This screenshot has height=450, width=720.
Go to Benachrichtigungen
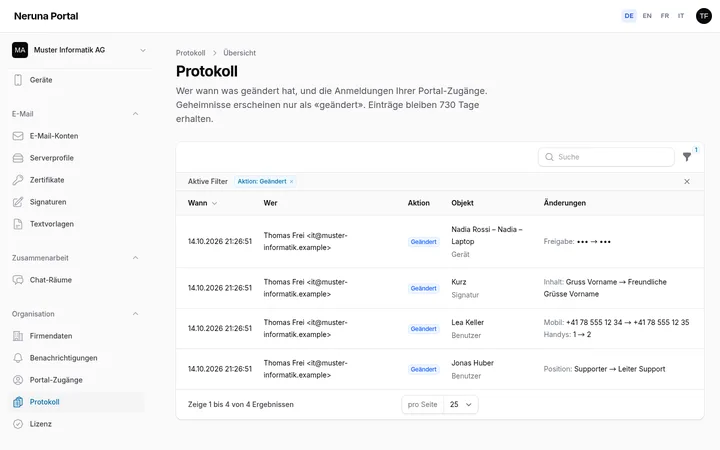point(77,358)
